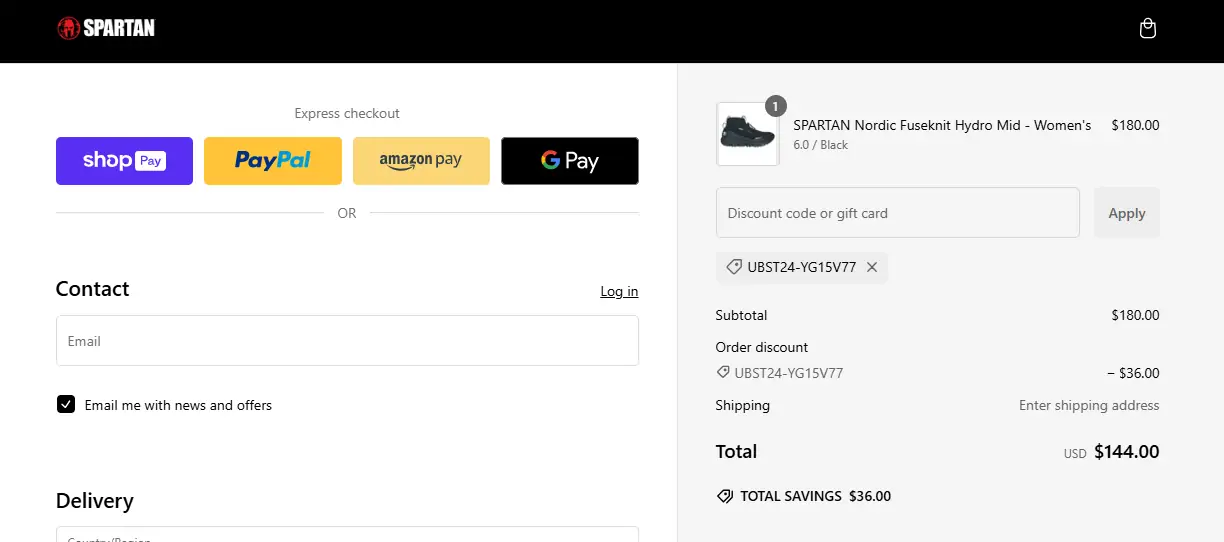Pay using Google Pay
The height and width of the screenshot is (542, 1224).
point(570,161)
